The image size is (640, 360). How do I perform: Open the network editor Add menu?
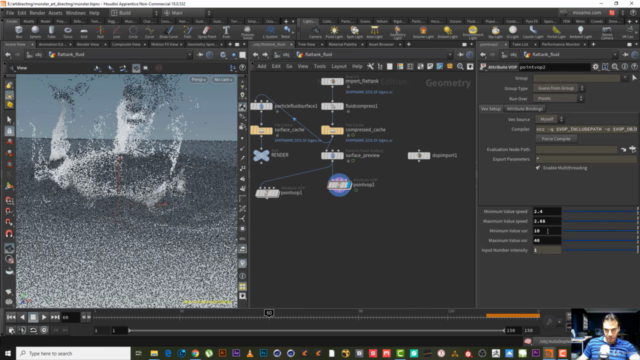[x=262, y=67]
